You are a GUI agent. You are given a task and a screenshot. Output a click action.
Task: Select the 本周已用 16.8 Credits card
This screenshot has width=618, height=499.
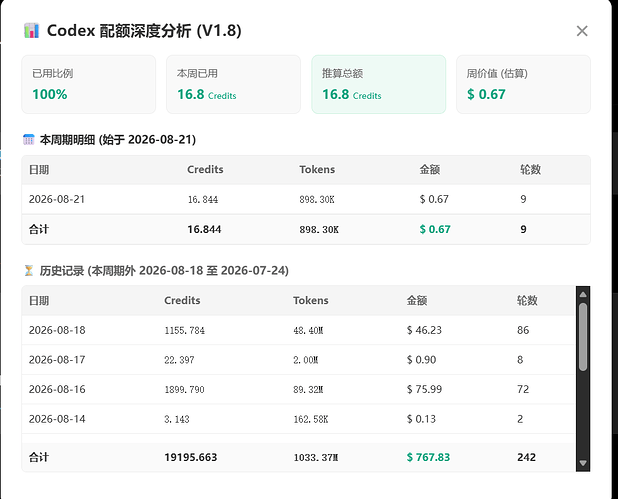tap(233, 84)
